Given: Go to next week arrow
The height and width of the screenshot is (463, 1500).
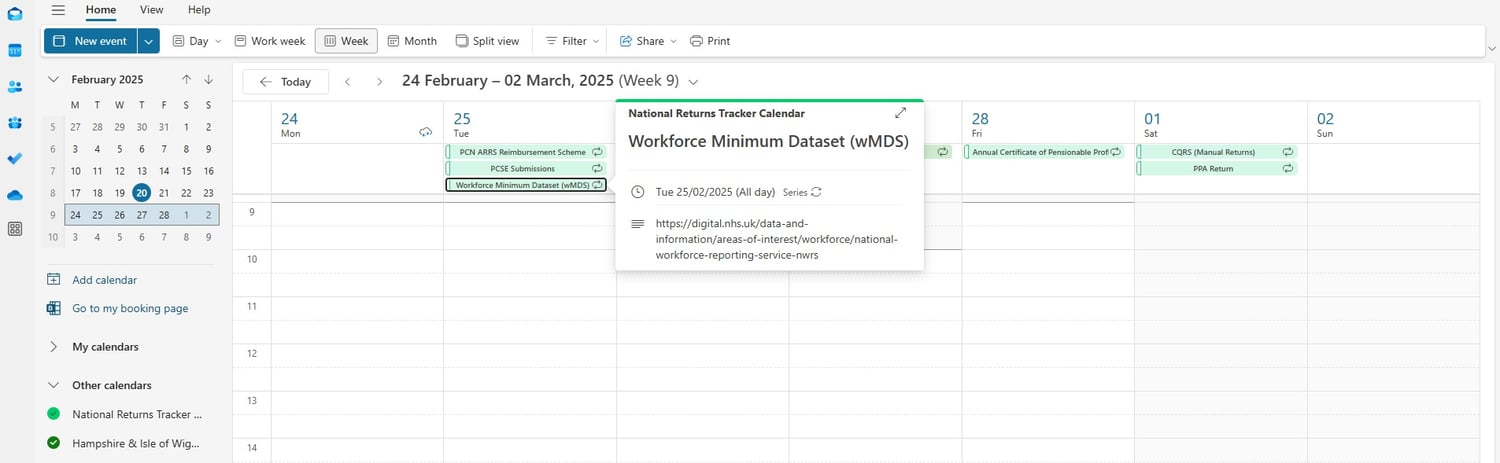Looking at the screenshot, I should click(379, 82).
